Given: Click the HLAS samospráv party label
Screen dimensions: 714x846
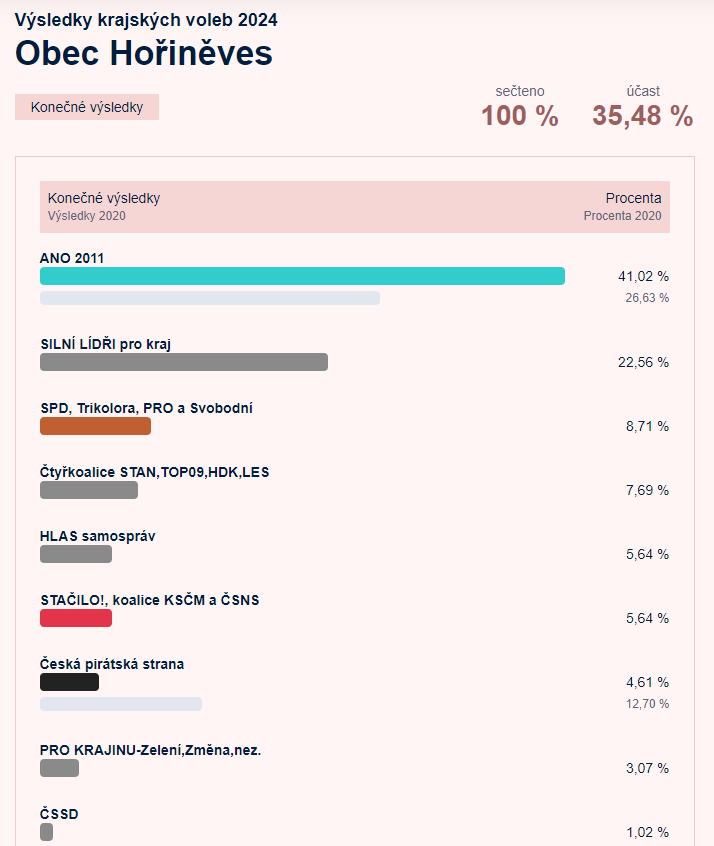Looking at the screenshot, I should (x=98, y=536).
